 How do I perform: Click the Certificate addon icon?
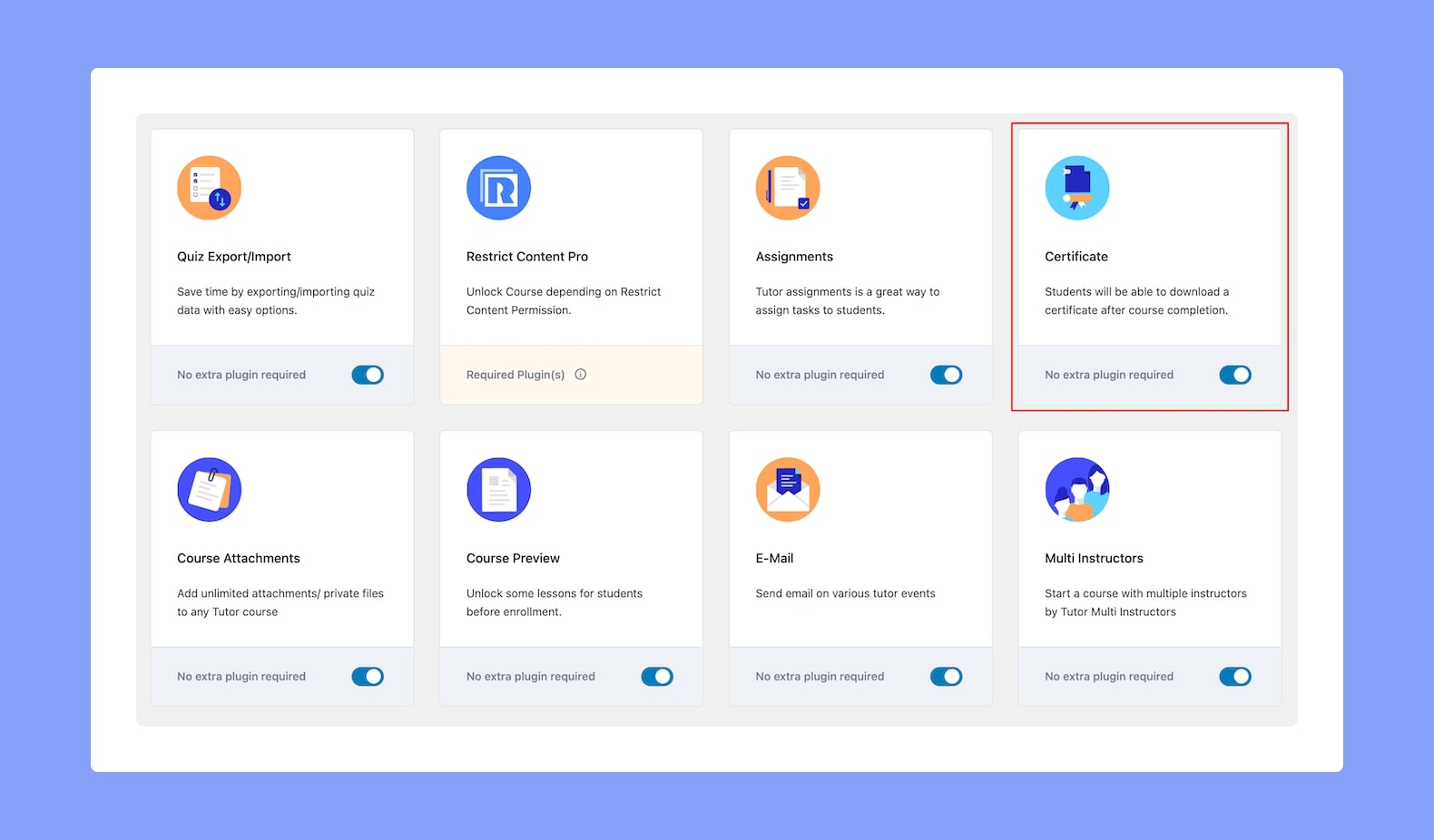(1077, 188)
